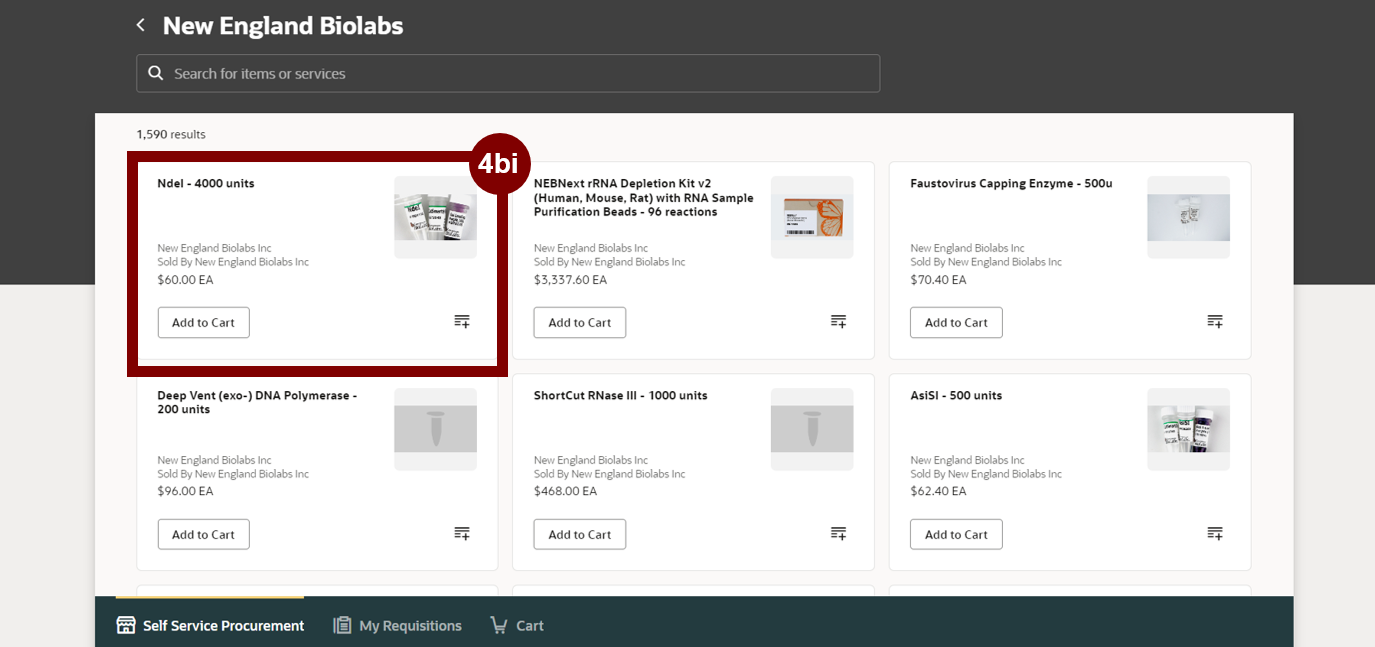Image resolution: width=1375 pixels, height=647 pixels.
Task: Add AsiSI 500 units to cart
Action: [955, 534]
